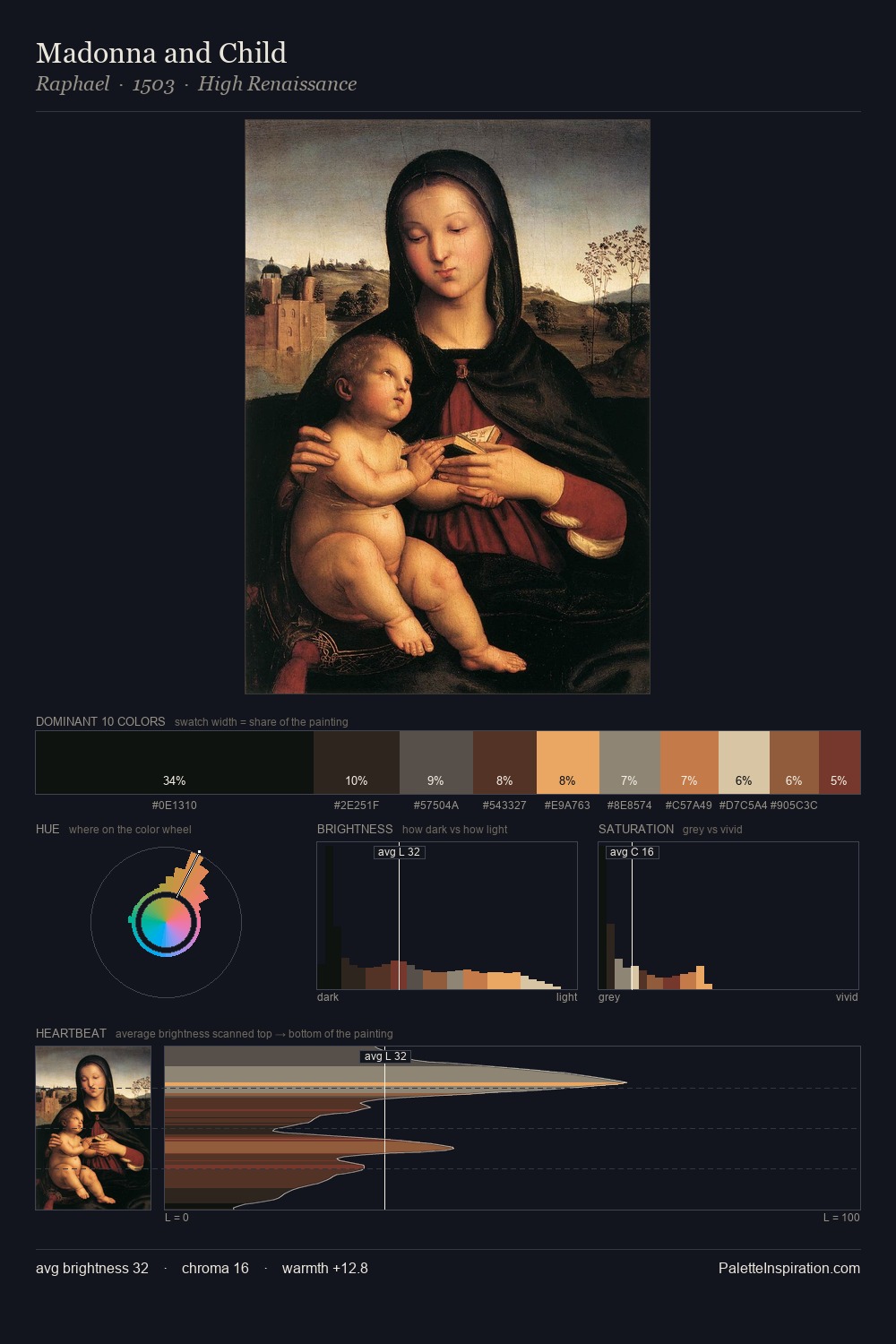This screenshot has height=1344, width=896.
Task: Click the hex label '#D7C5A4'
Action: (x=744, y=805)
